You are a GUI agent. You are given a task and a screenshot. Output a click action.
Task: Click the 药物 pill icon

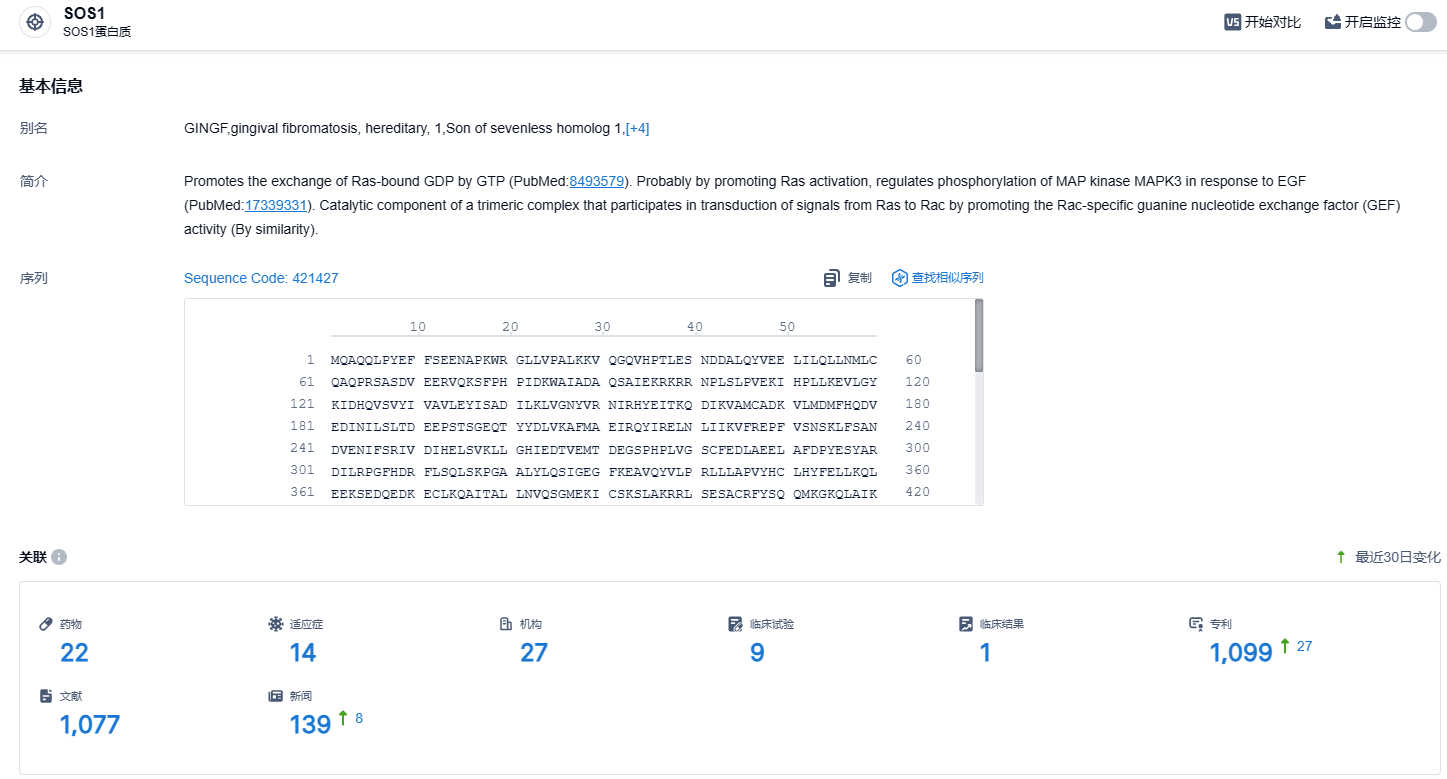pyautogui.click(x=46, y=624)
